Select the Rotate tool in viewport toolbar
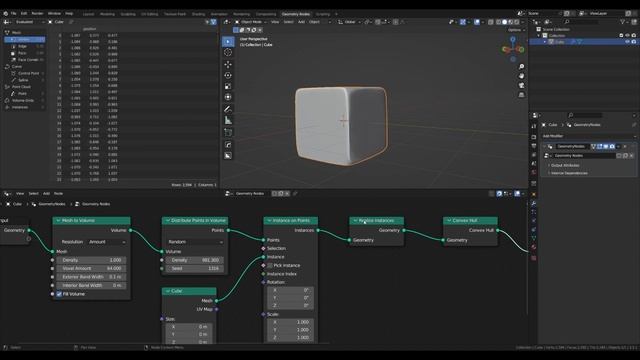This screenshot has width=640, height=360. tap(228, 76)
